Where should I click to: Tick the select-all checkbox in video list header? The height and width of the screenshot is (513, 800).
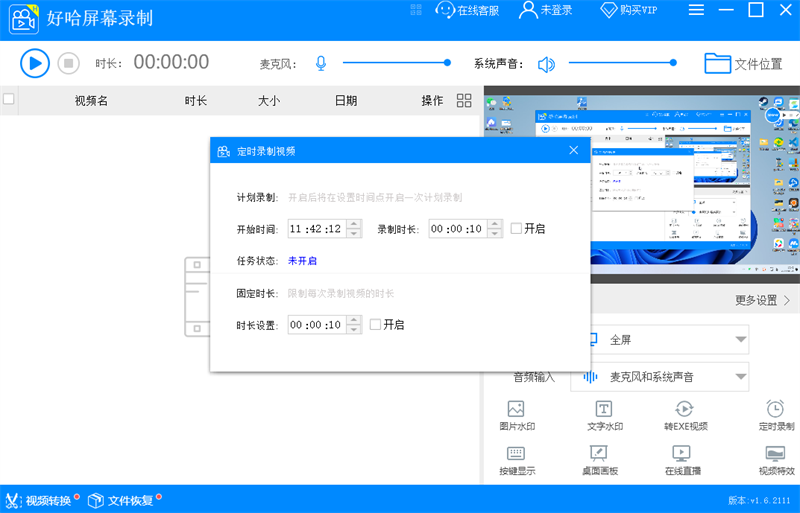click(x=9, y=99)
